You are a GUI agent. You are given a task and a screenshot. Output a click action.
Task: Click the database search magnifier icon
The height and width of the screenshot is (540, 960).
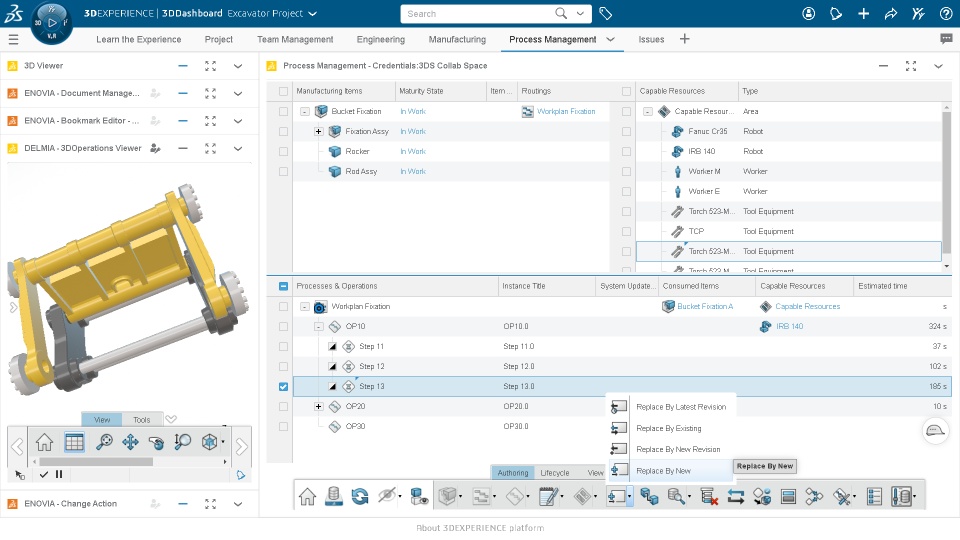pos(676,497)
